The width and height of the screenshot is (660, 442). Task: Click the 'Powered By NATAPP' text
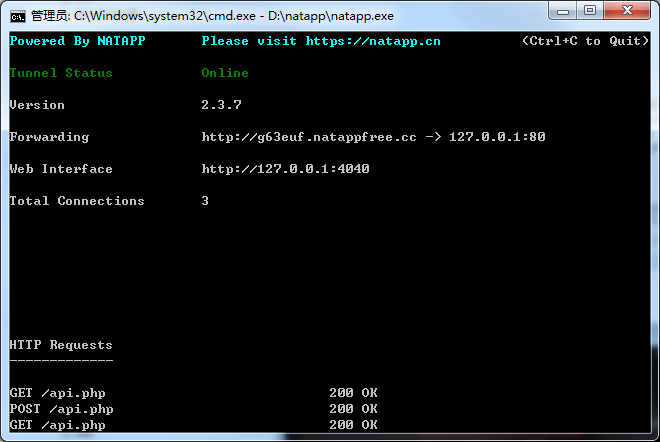click(x=77, y=41)
